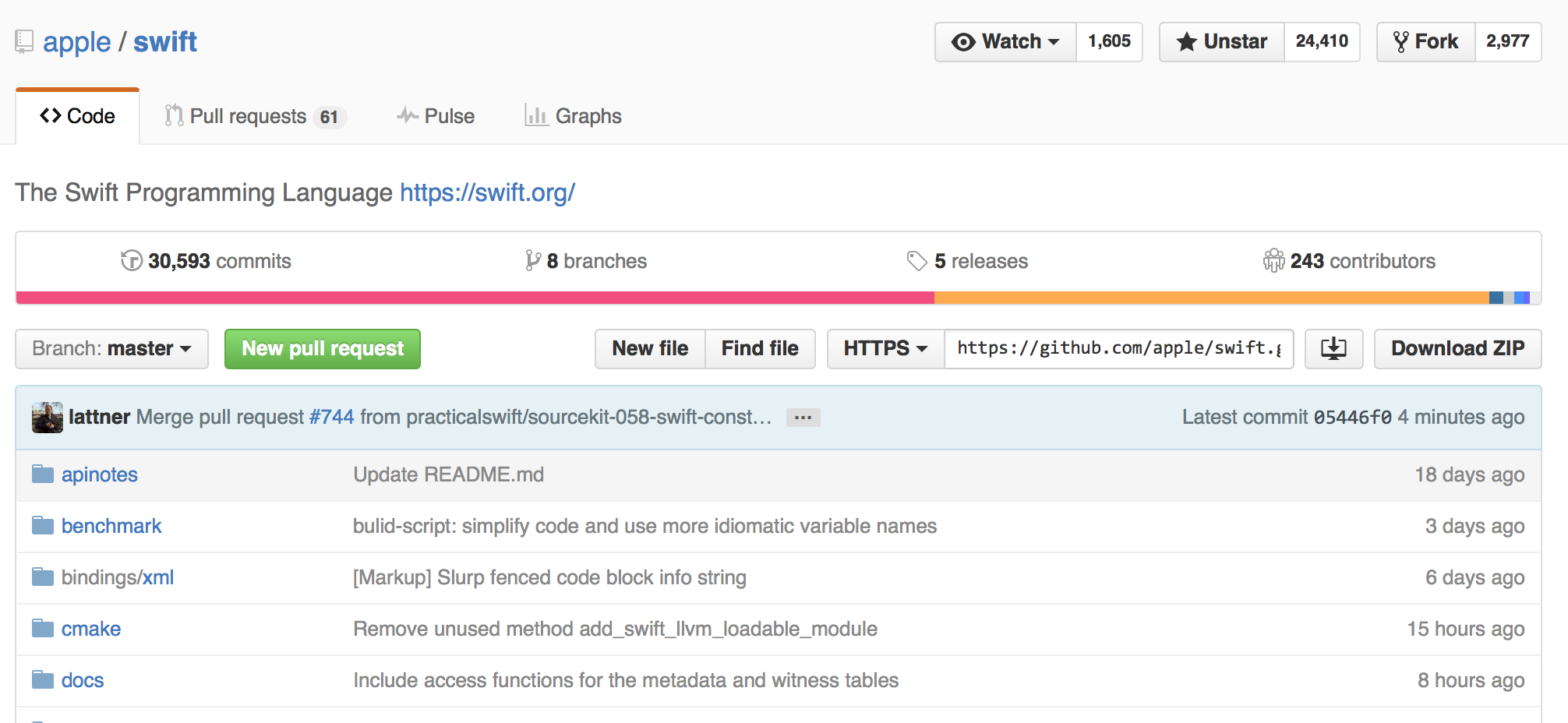Open the benchmark folder
1568x723 pixels.
tap(111, 526)
